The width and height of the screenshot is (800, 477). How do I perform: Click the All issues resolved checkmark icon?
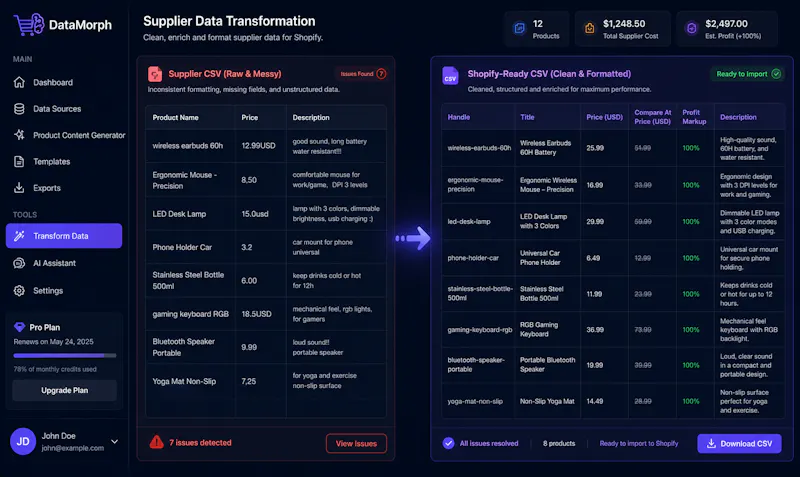point(448,443)
